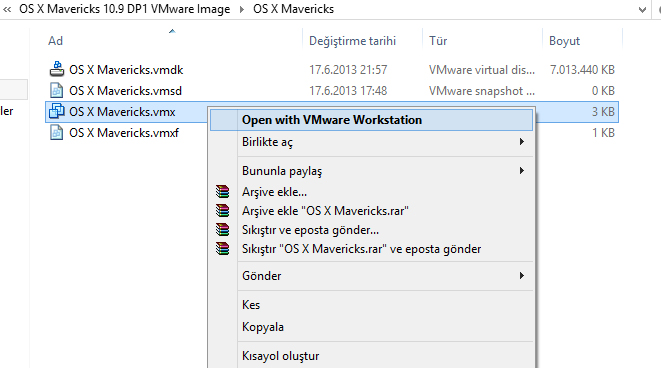Click WinRAR icon beside 'Sıkıştır "OS X Mavericks.rar" ve eposta gönder'

coord(223,249)
